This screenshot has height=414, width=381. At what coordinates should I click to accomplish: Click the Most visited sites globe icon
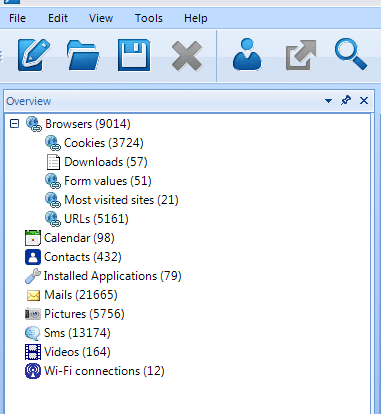tap(53, 200)
